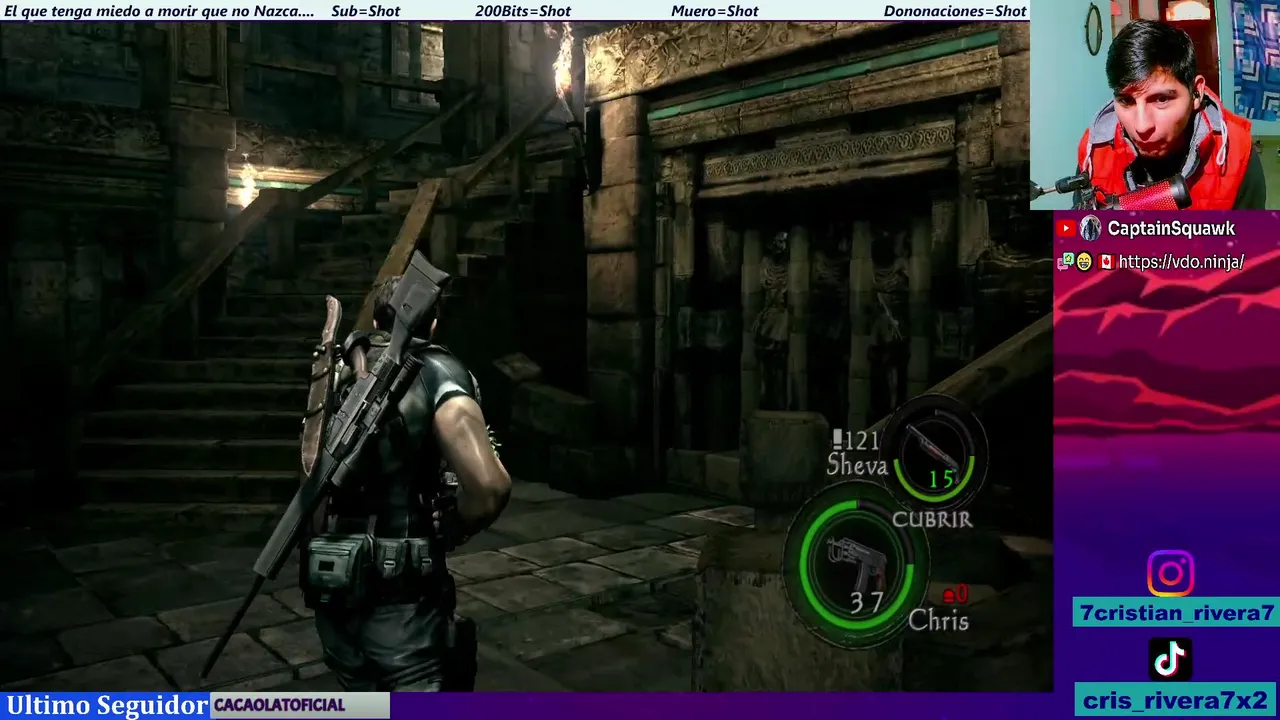Screen dimensions: 1280x720
Task: Click the chat badge icon with green star
Action: click(1067, 262)
